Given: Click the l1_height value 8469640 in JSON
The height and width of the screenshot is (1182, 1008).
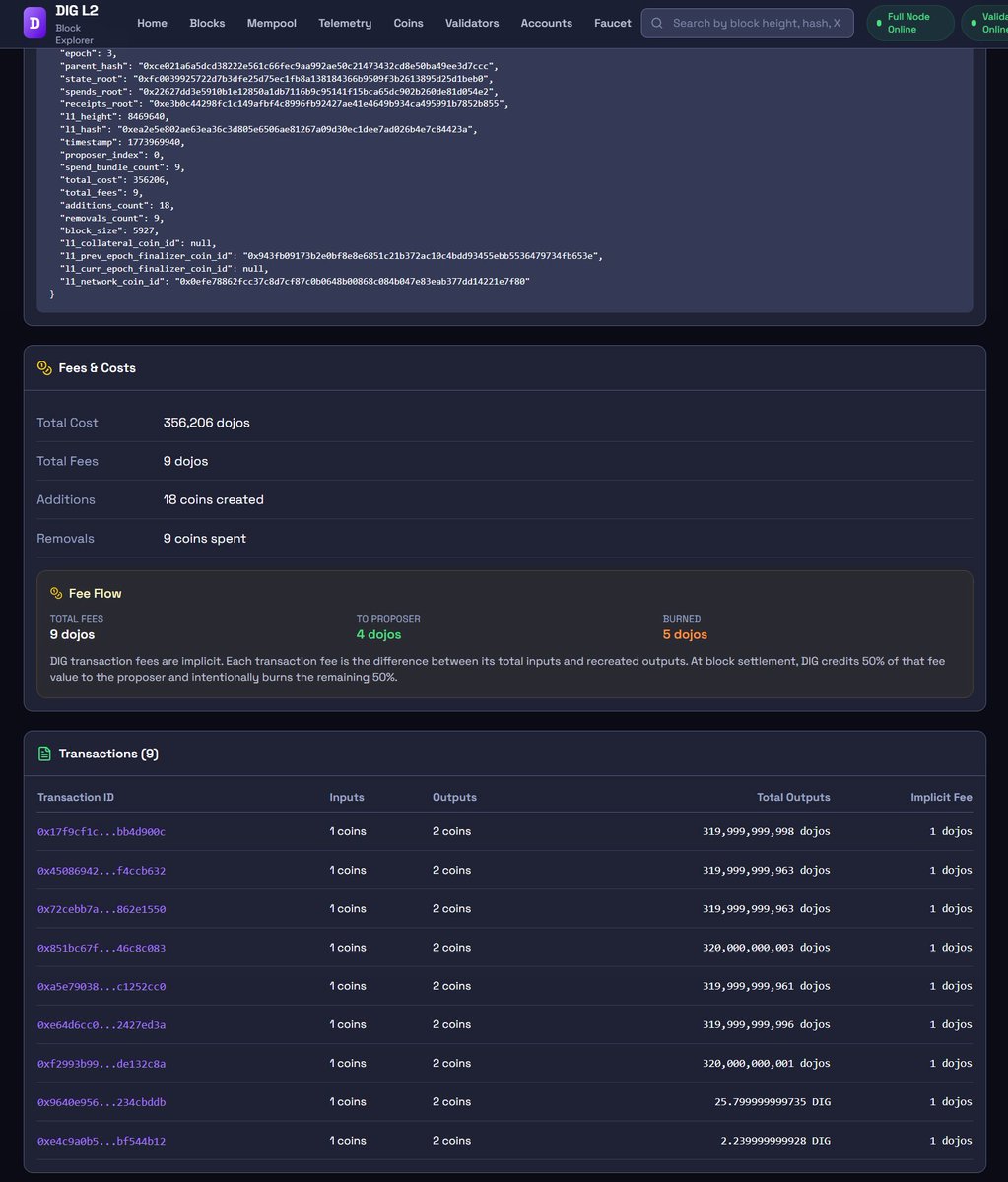Looking at the screenshot, I should point(146,116).
